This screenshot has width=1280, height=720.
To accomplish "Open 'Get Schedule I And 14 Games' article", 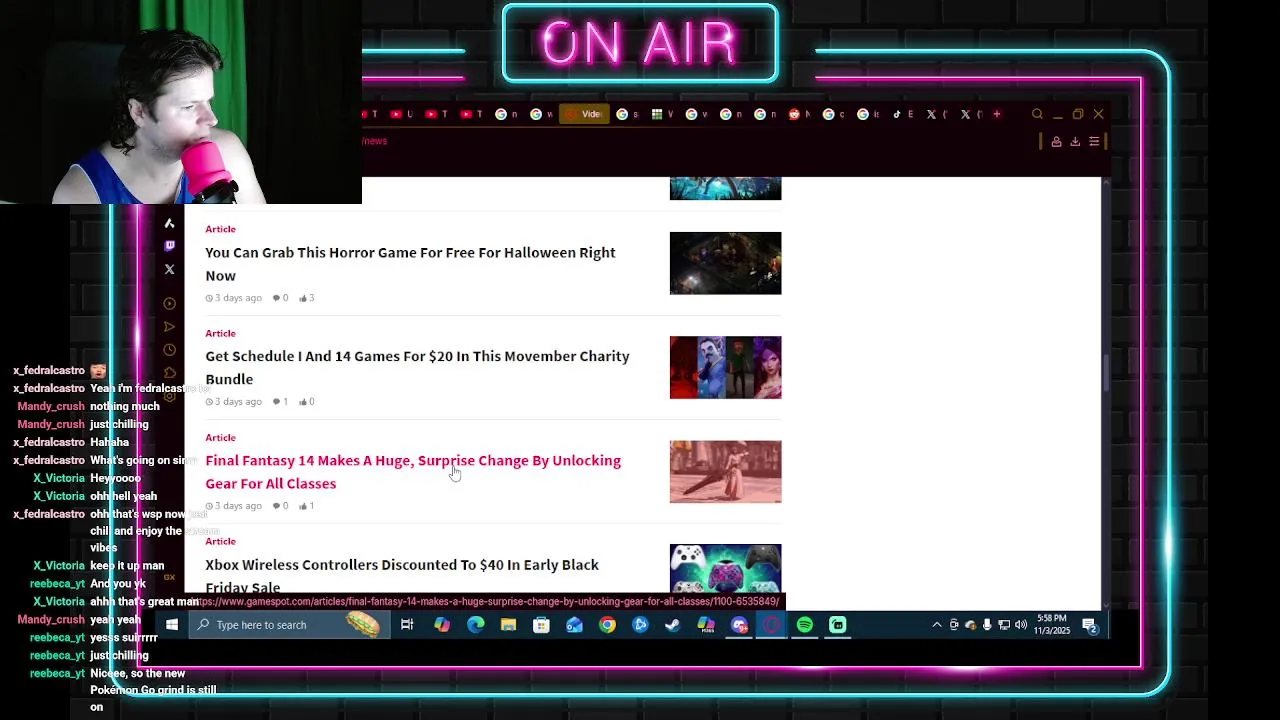I will 417,368.
